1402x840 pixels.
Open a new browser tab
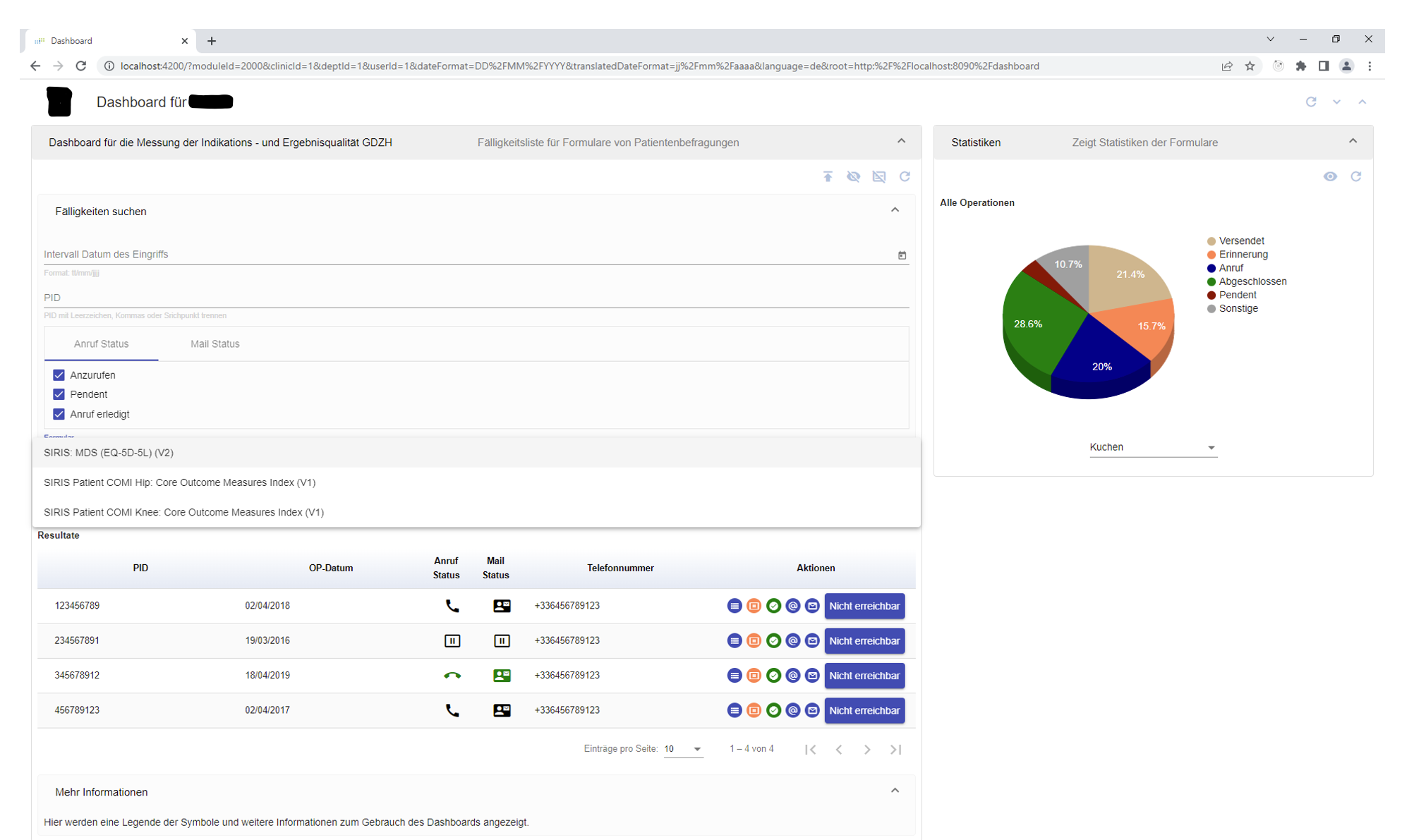click(x=212, y=41)
